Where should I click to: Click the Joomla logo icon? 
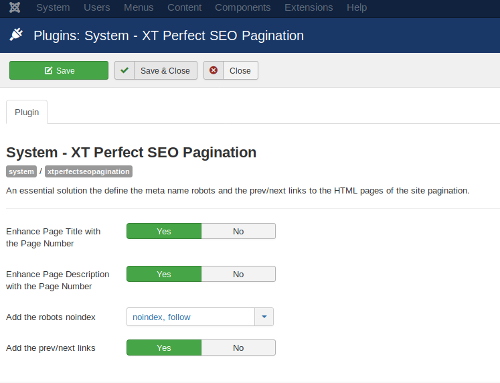[x=14, y=7]
